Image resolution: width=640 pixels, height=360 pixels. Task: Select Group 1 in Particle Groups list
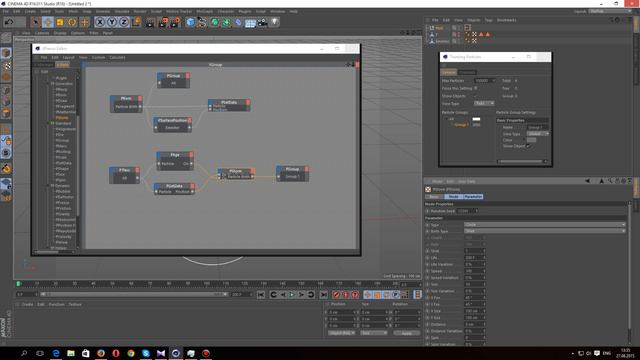[x=461, y=125]
